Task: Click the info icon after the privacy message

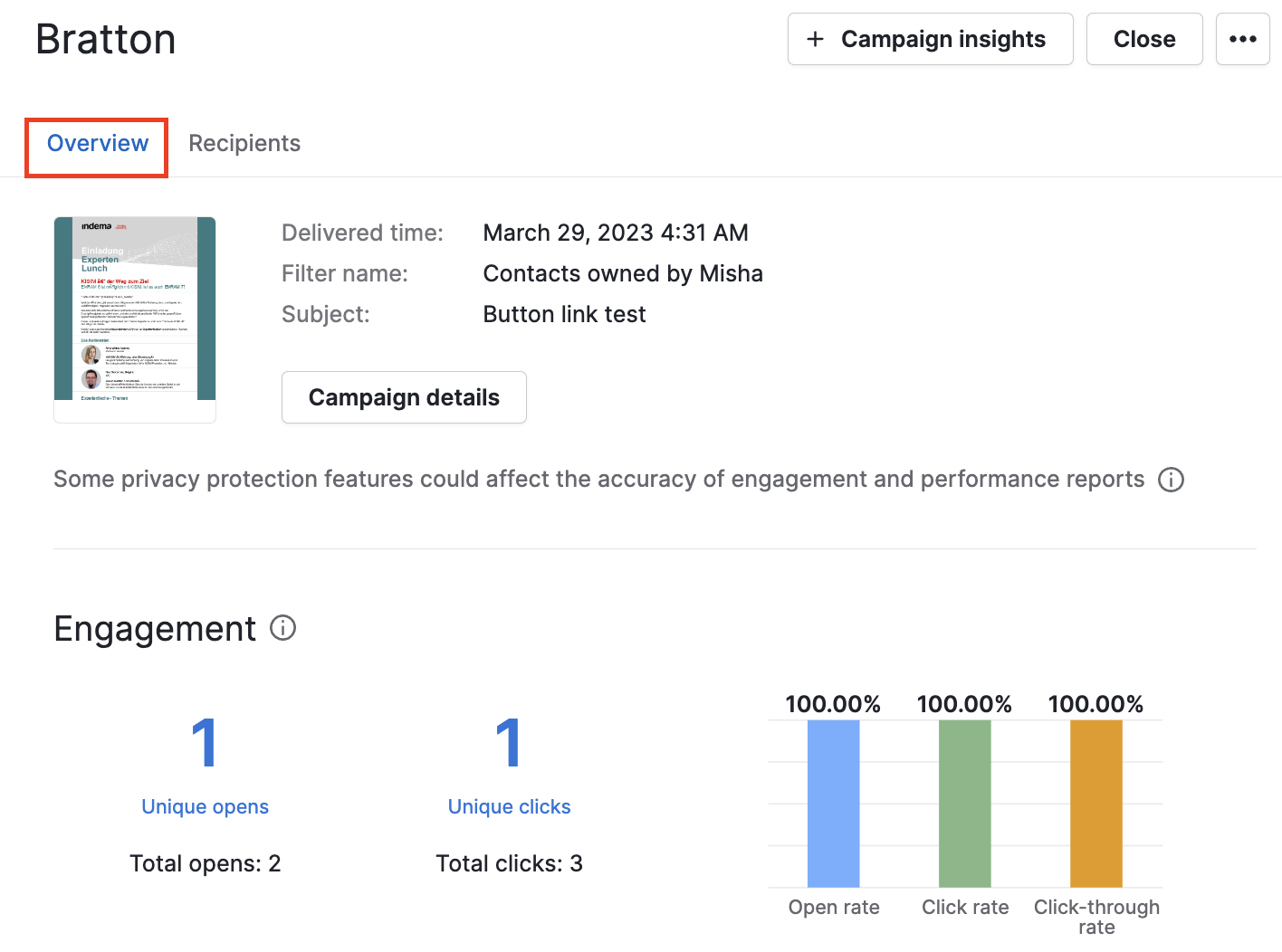Action: (x=1172, y=480)
